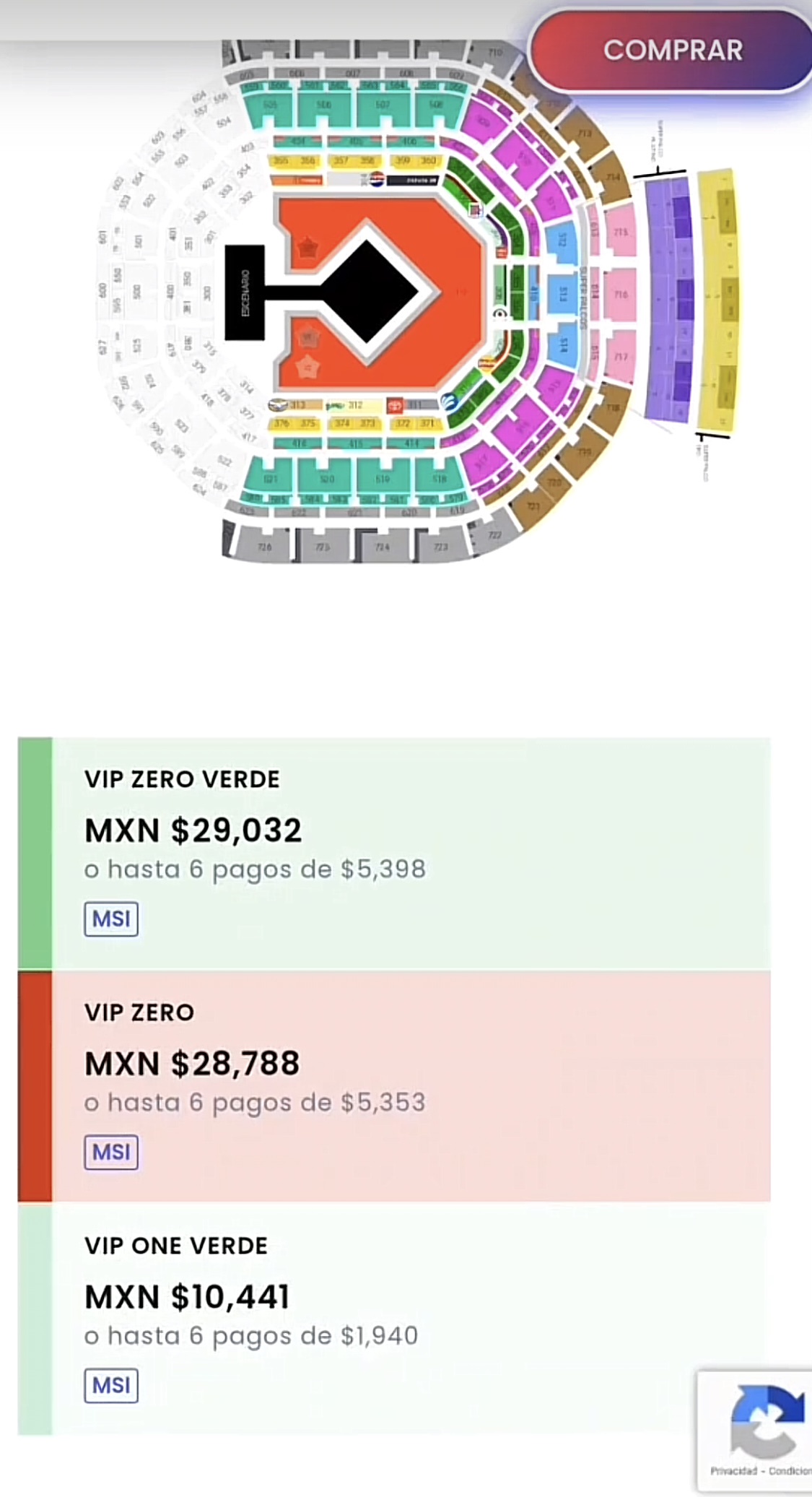
Task: Click the bottom star marker in orange floor
Action: click(x=308, y=366)
